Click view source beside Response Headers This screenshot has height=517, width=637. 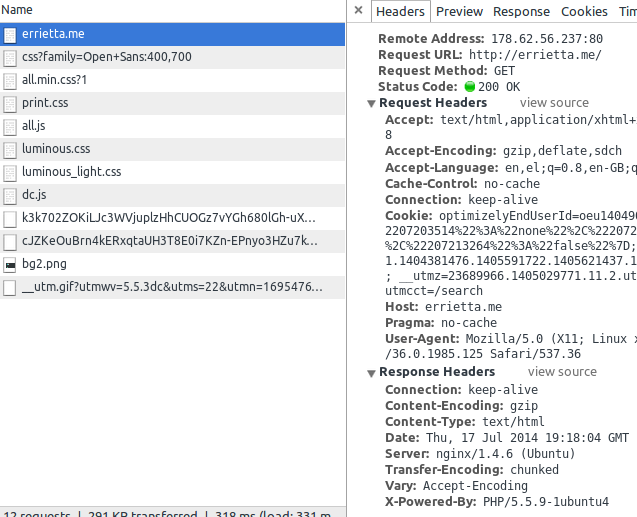pos(562,372)
